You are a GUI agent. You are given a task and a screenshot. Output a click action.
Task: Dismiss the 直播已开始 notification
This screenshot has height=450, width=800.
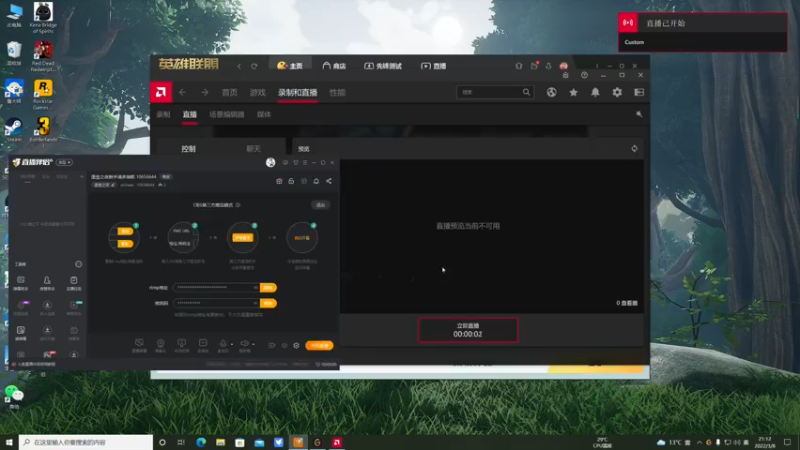click(703, 32)
